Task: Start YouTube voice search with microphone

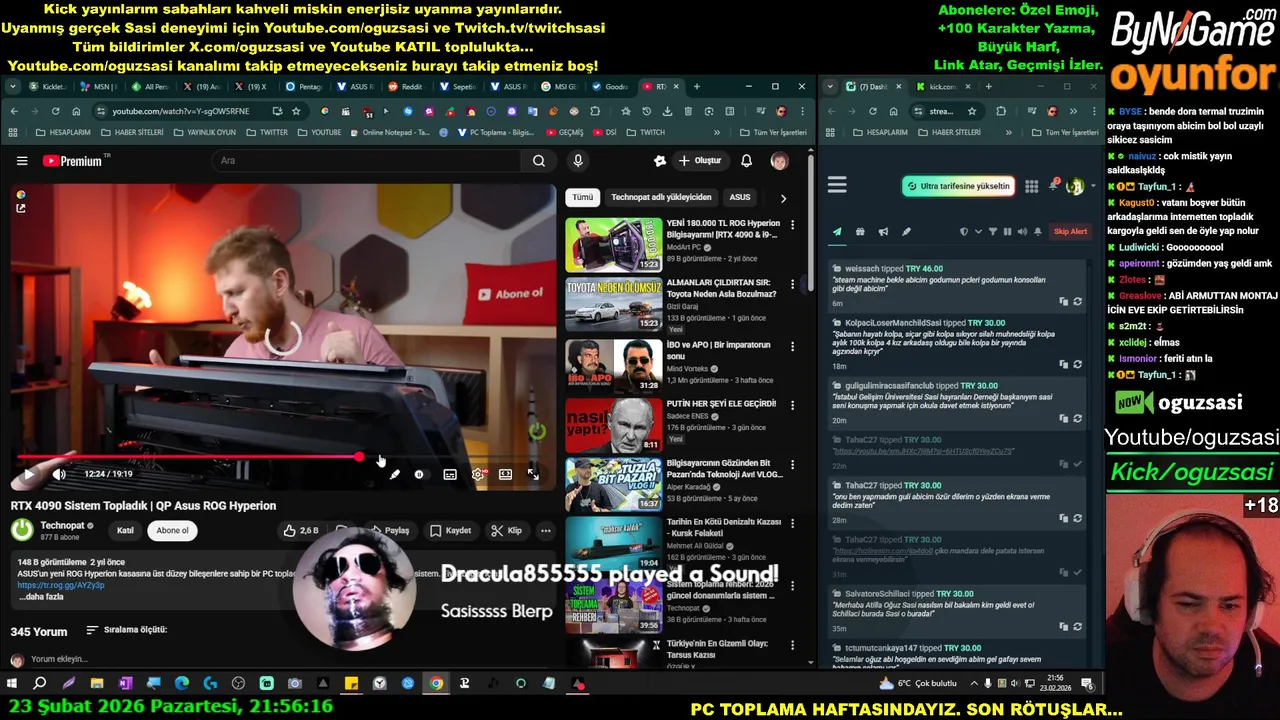Action: [577, 161]
